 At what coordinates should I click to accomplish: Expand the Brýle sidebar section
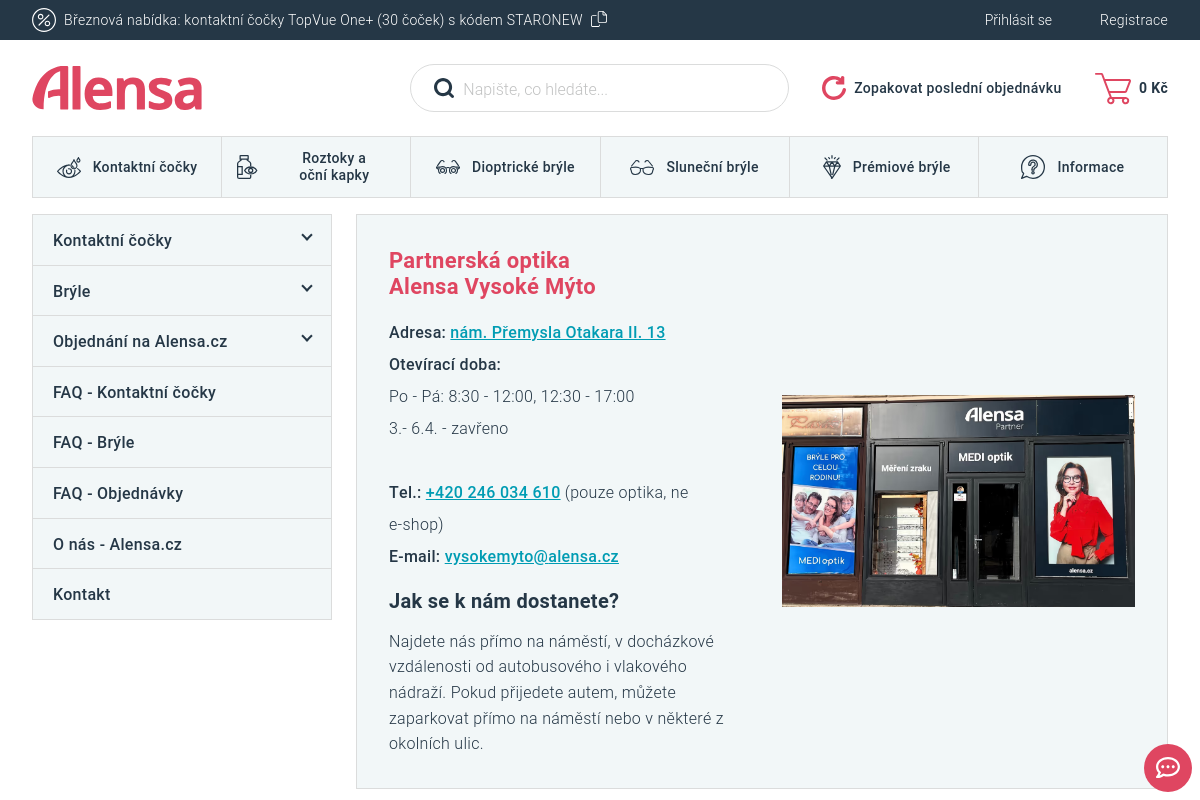pyautogui.click(x=307, y=289)
